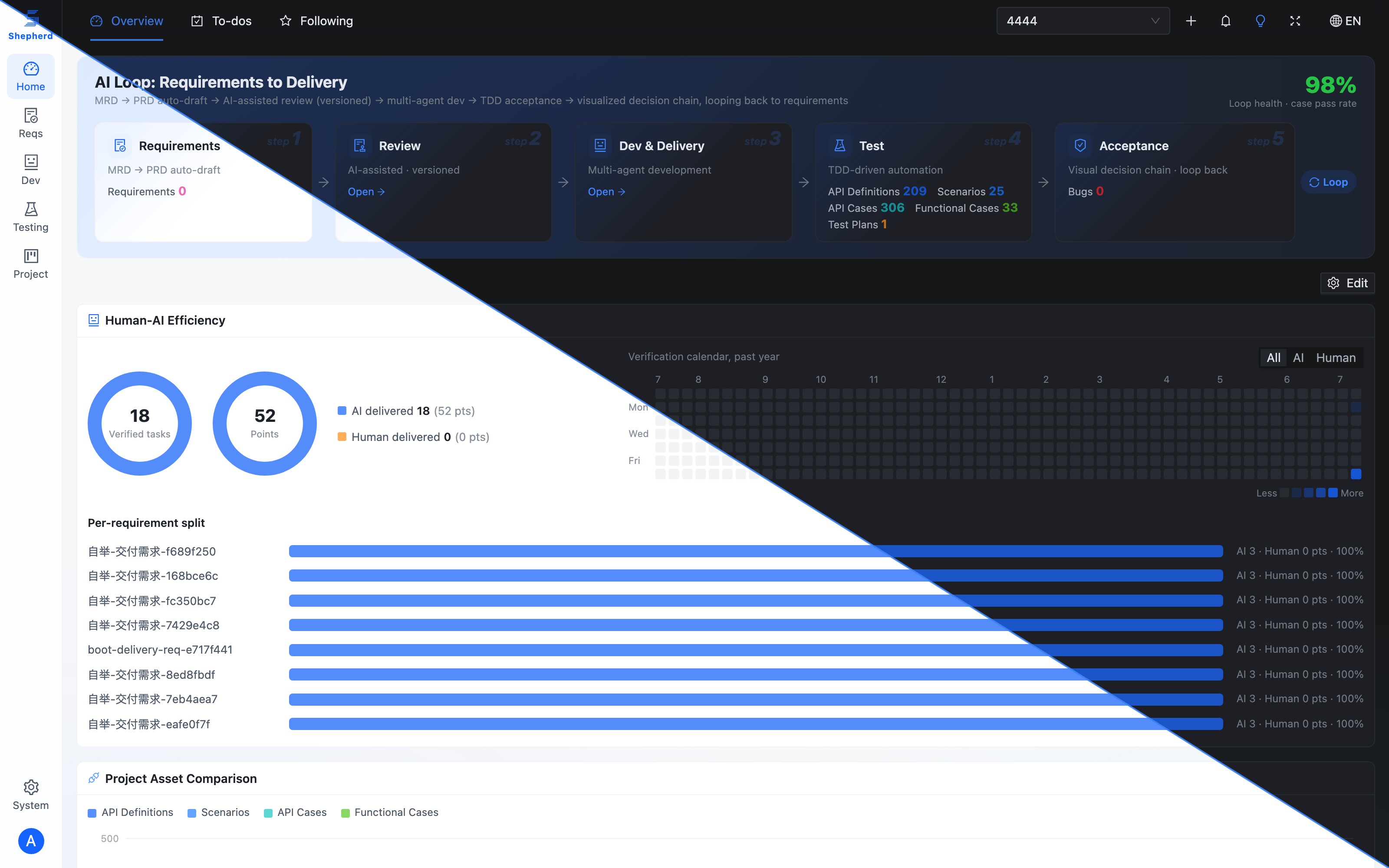
Task: Click Bugs 0 in Acceptance card
Action: pyautogui.click(x=1085, y=191)
